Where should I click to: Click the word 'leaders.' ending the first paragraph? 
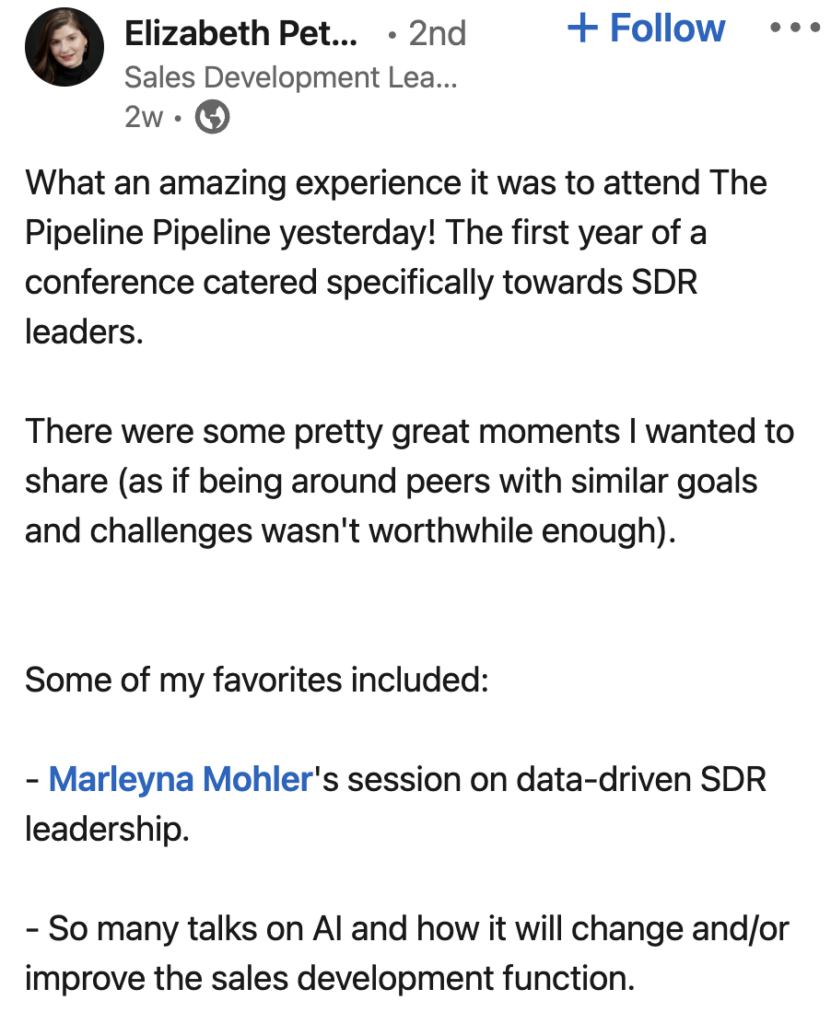point(84,332)
